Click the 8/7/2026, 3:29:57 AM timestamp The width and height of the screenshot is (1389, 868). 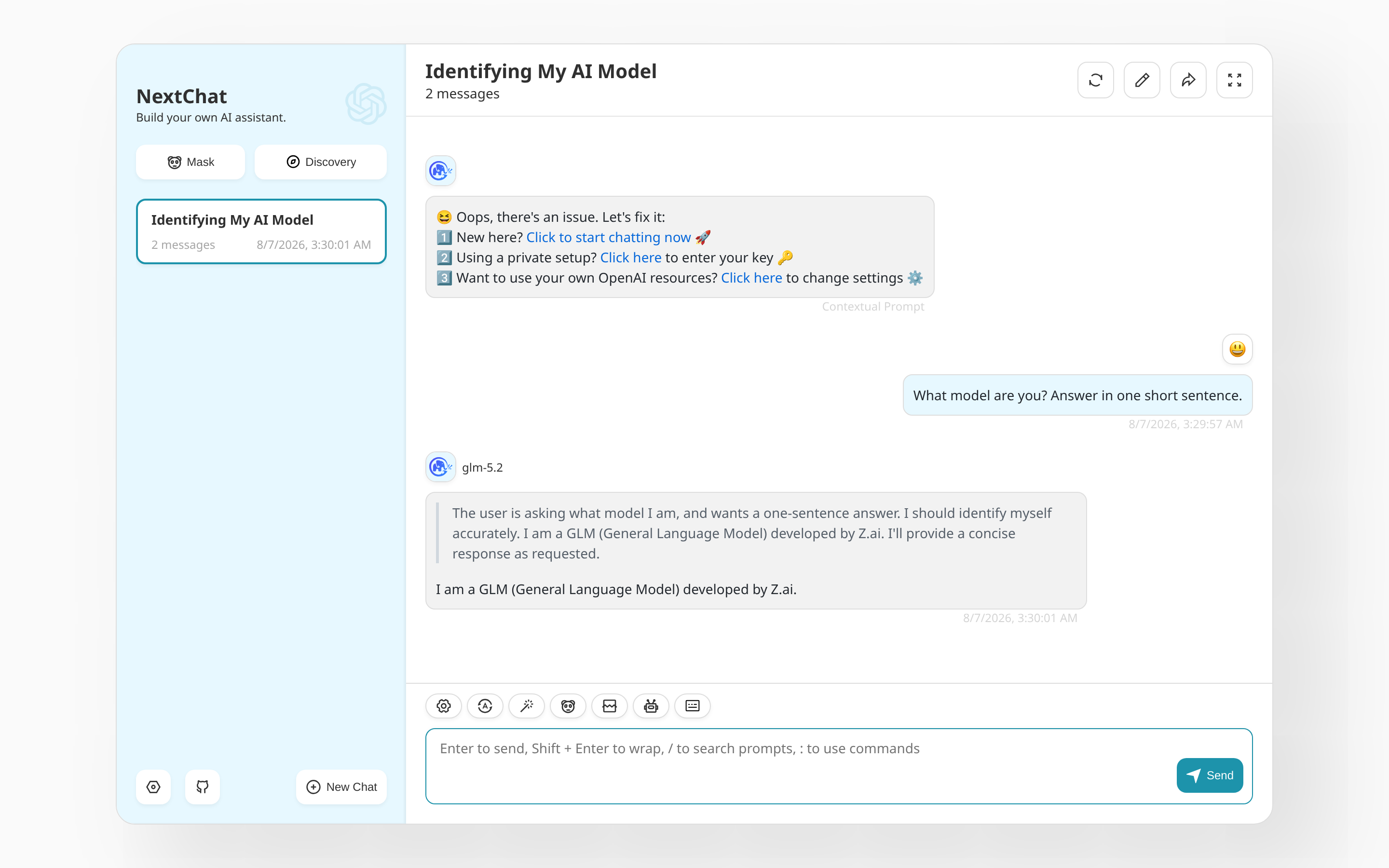[x=1185, y=424]
